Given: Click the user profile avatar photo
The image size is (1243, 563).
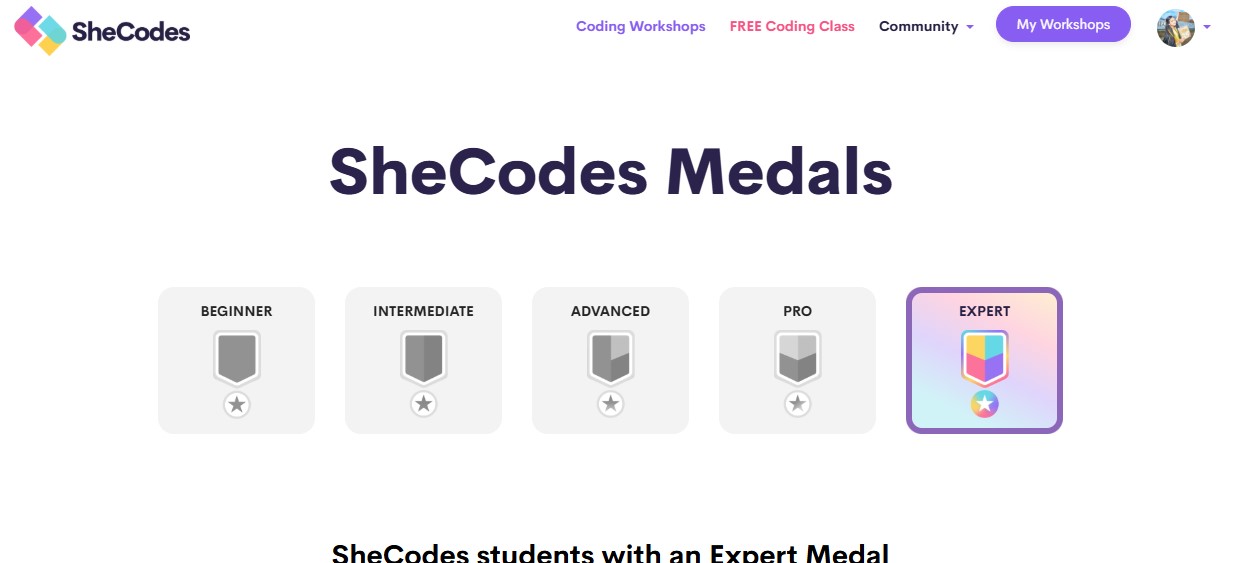Looking at the screenshot, I should pos(1175,28).
